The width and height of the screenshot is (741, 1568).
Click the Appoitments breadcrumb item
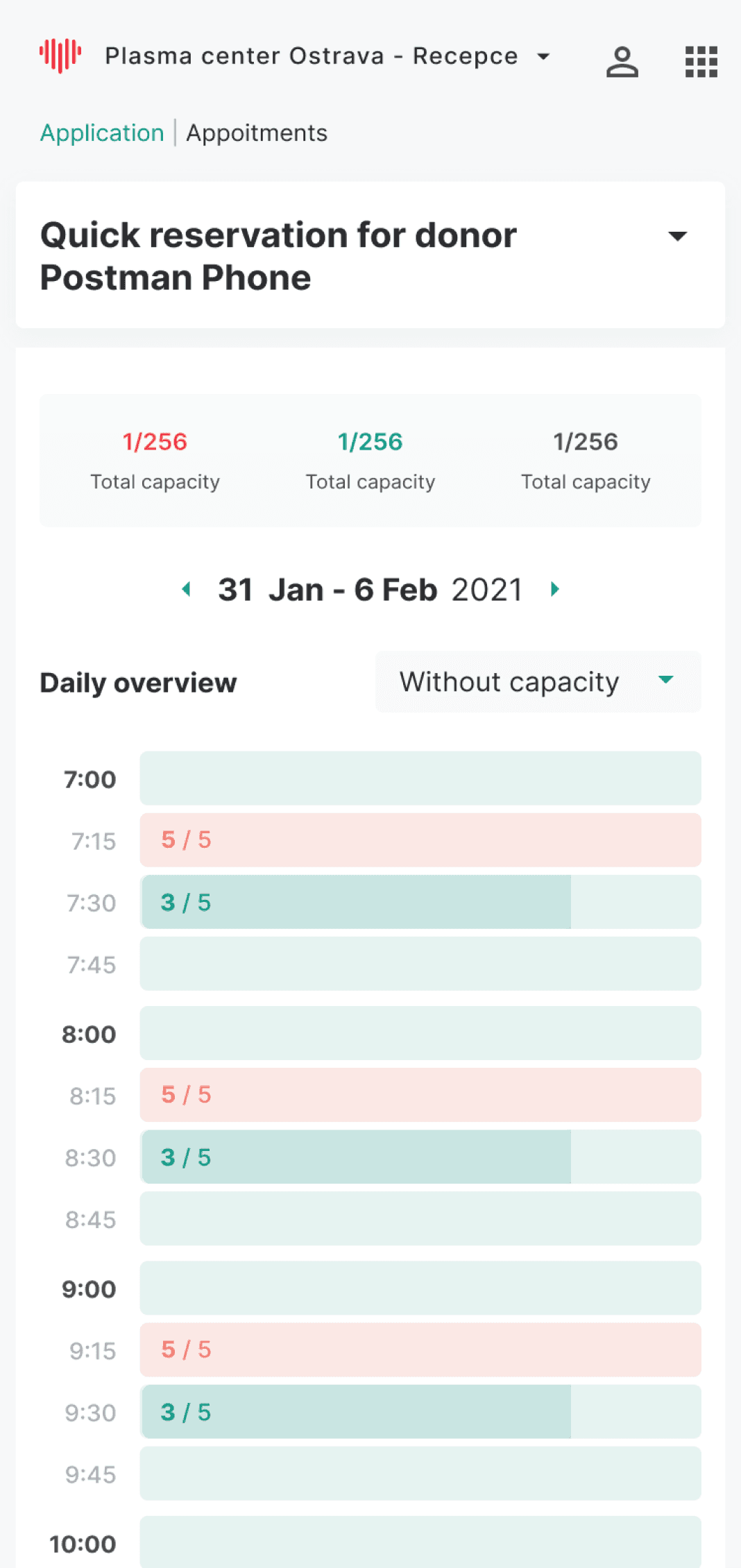pos(257,133)
